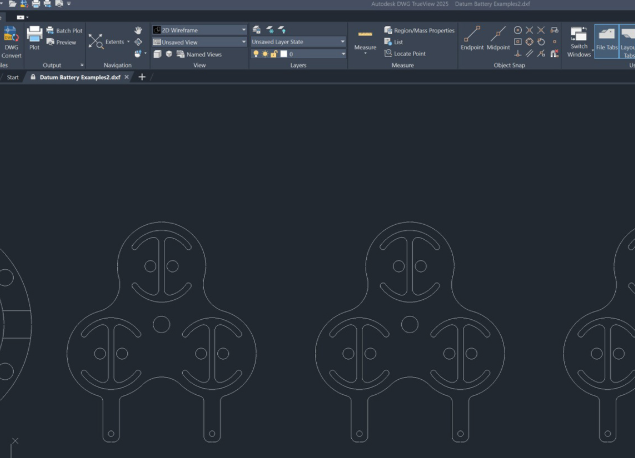635x458 pixels.
Task: Toggle the Apparent Intersection snap icon
Action: [x=541, y=30]
